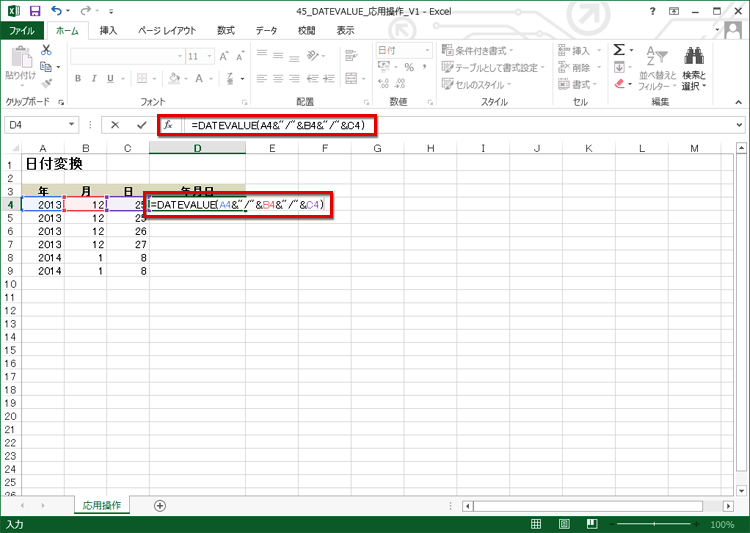Screen dimensions: 750x533
Task: Increase font size with large A
Action: (224, 56)
